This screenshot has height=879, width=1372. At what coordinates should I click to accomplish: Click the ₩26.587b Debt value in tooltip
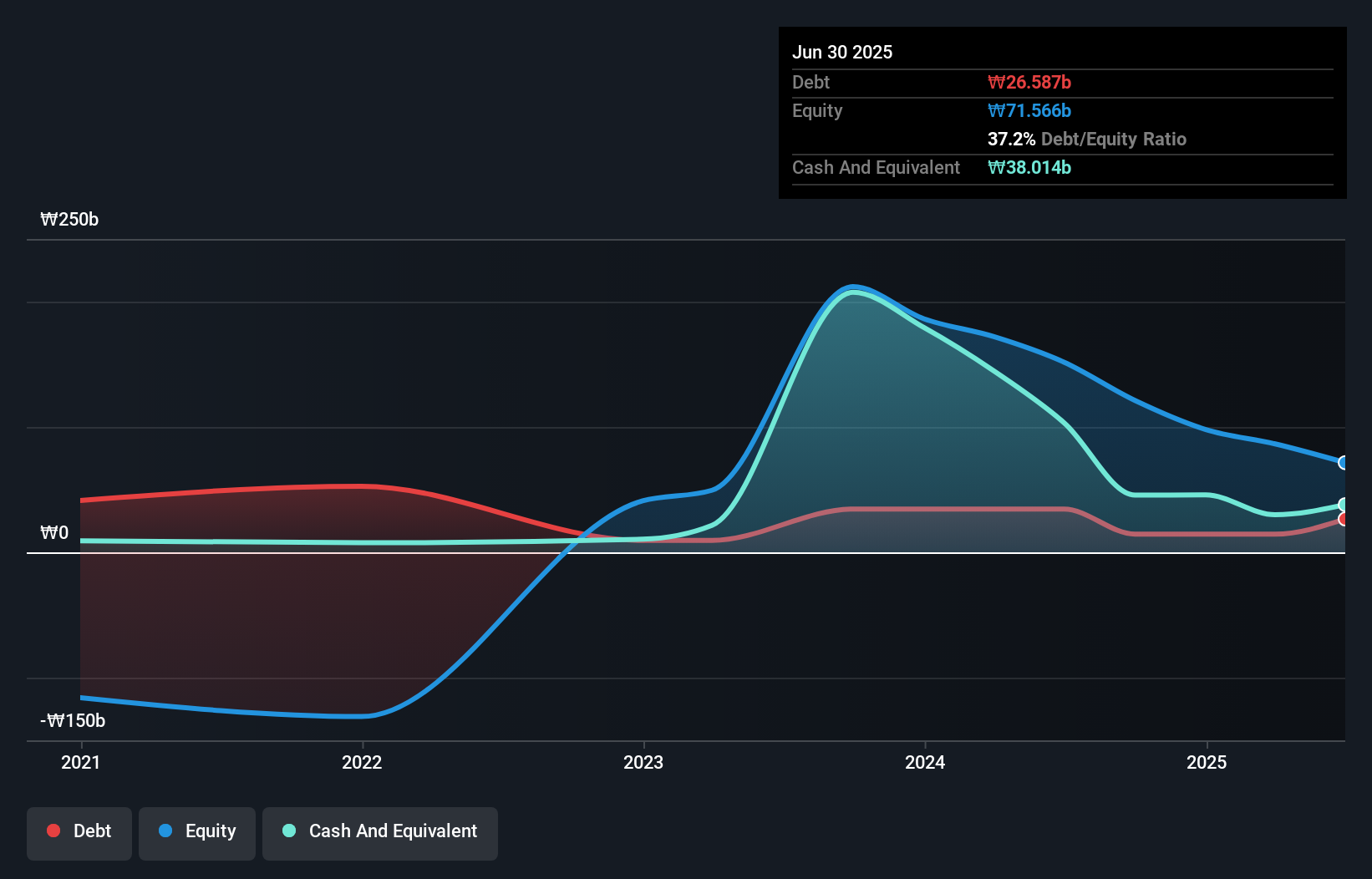click(1029, 82)
